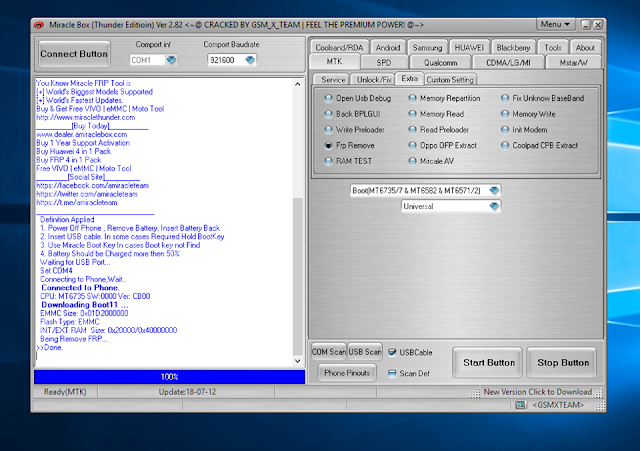Screen dimensions: 640x451
Task: Click 'CPU: MT6735 SW:0000 Ver: CB00' log line
Action: coord(95,296)
